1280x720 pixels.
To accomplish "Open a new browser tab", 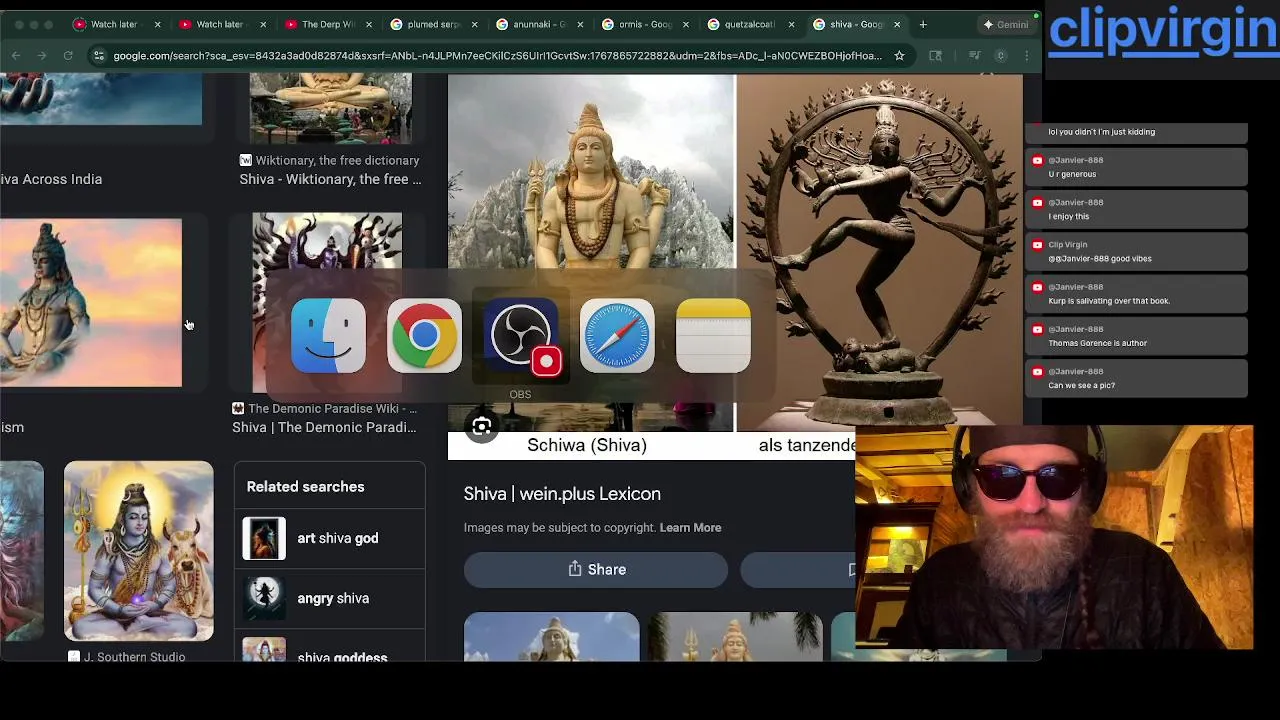I will click(923, 24).
